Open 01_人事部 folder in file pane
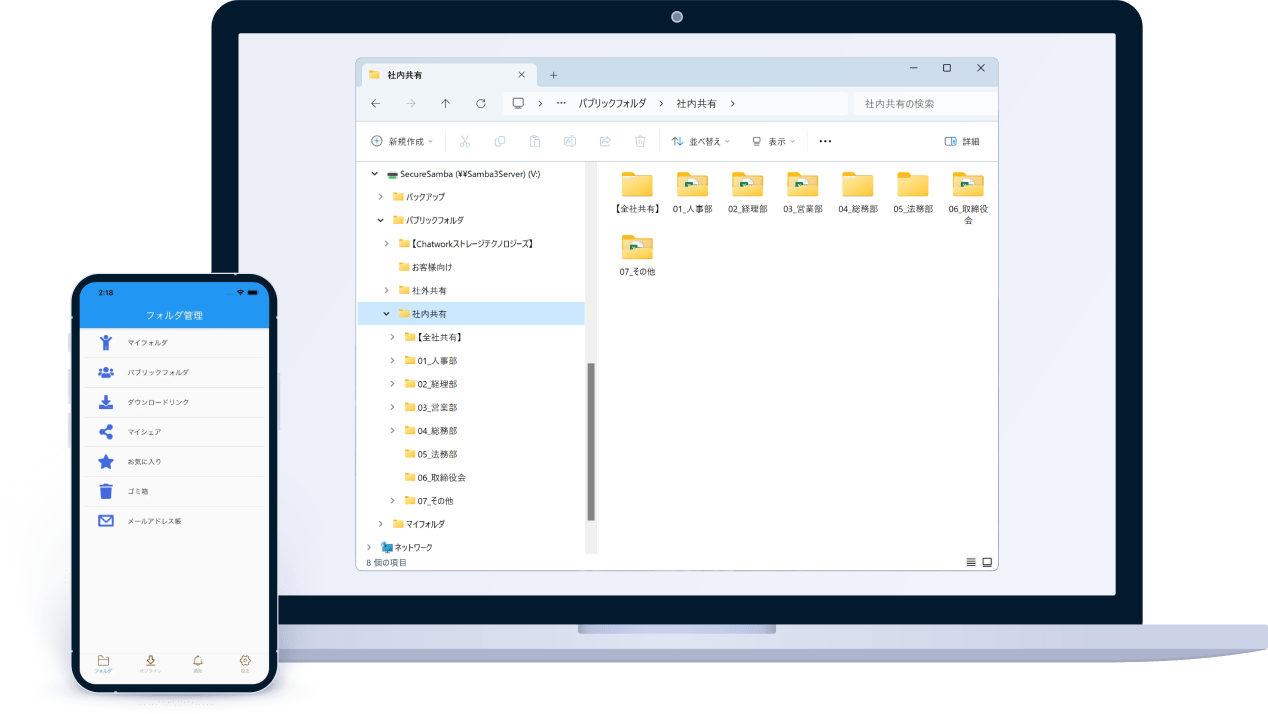 point(692,193)
